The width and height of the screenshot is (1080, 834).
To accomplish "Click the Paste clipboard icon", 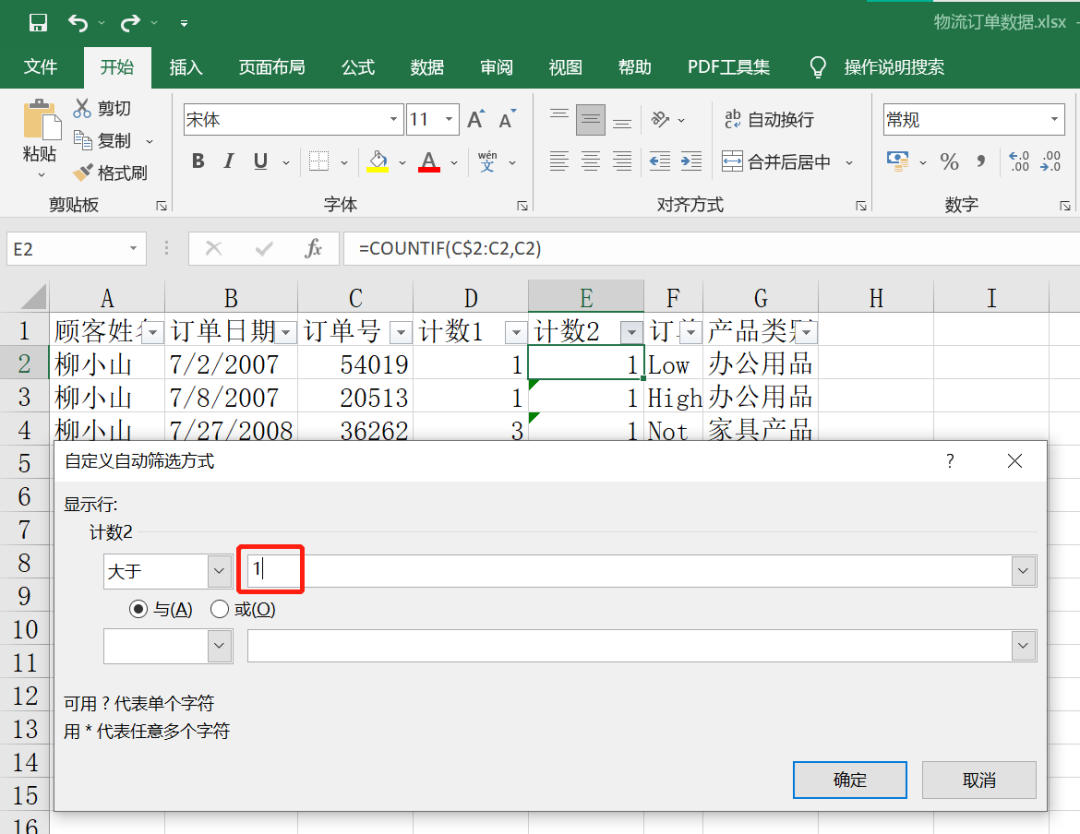I will [40, 121].
